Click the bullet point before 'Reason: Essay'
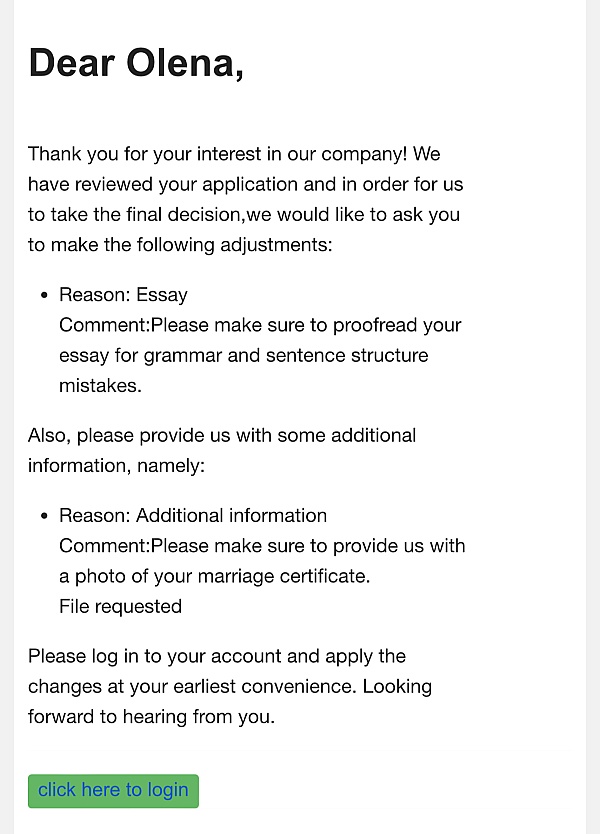Image resolution: width=600 pixels, height=834 pixels. pos(44,295)
